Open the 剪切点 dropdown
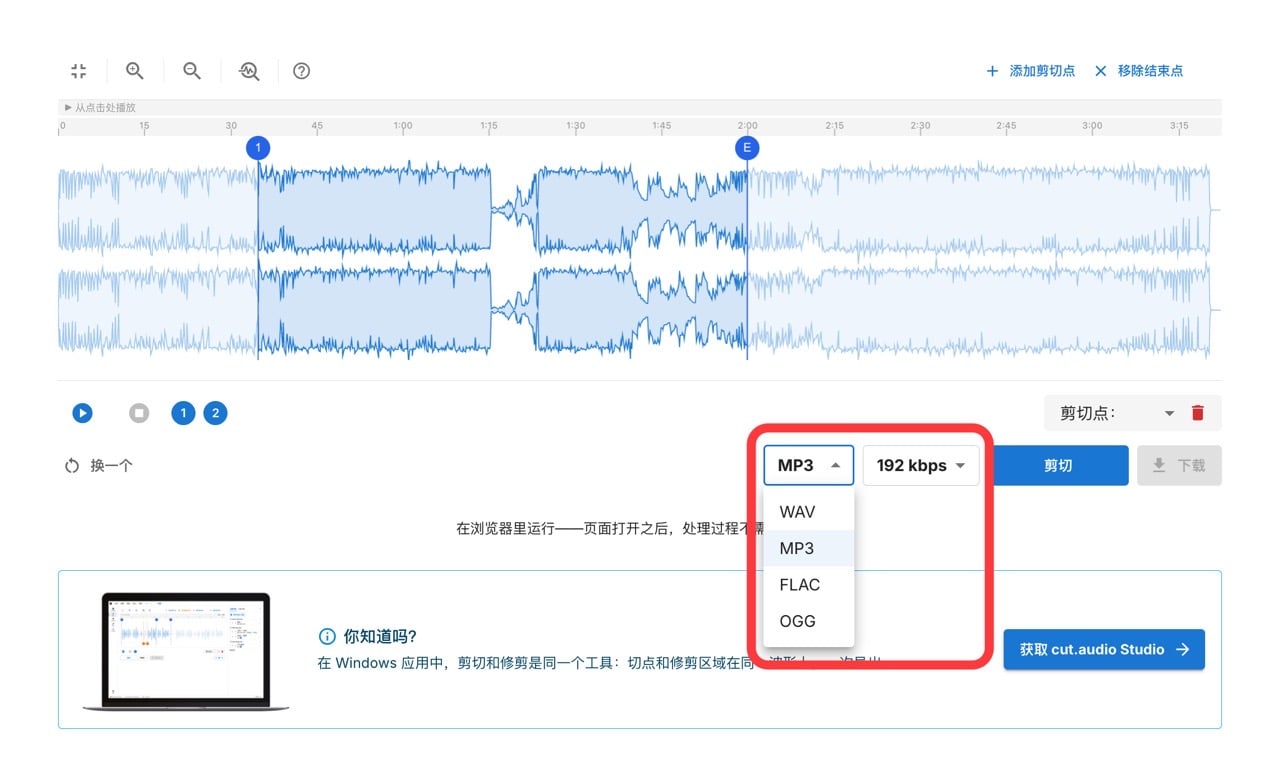 (x=1116, y=413)
